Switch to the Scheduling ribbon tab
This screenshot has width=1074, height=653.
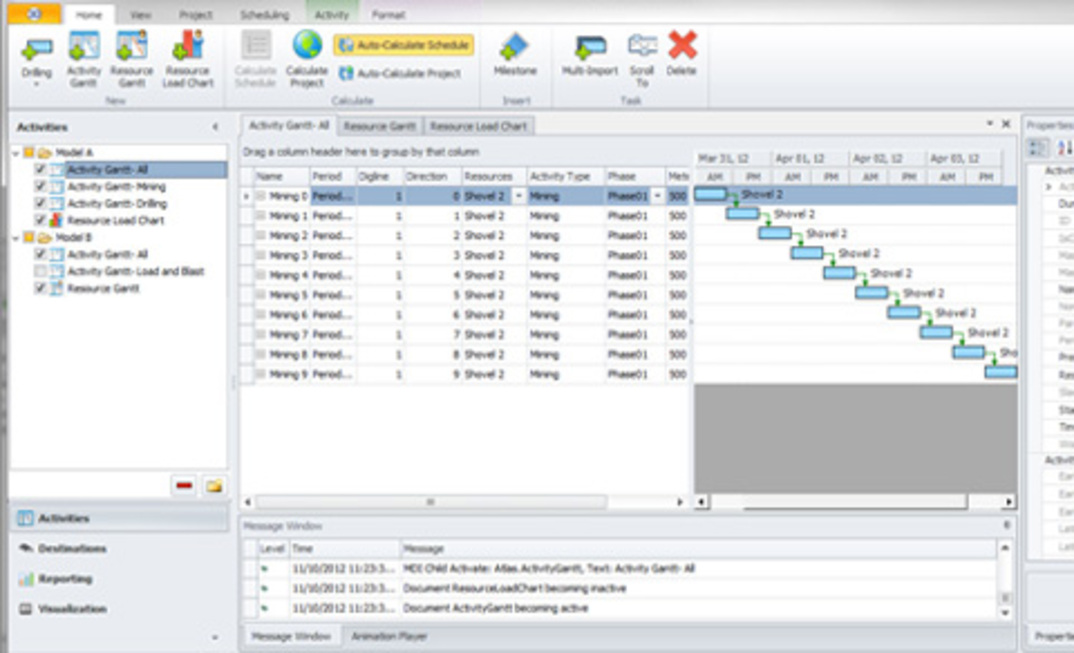coord(264,15)
